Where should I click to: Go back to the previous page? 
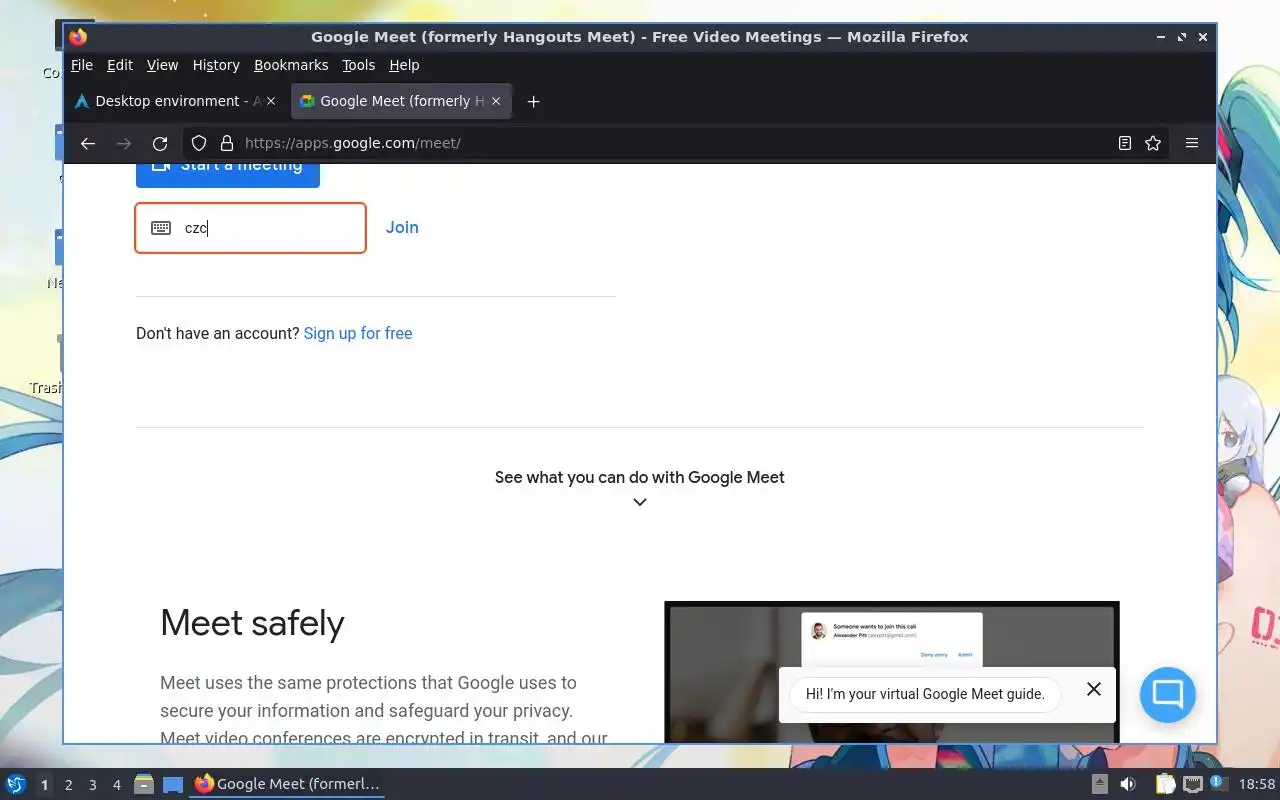click(x=88, y=143)
